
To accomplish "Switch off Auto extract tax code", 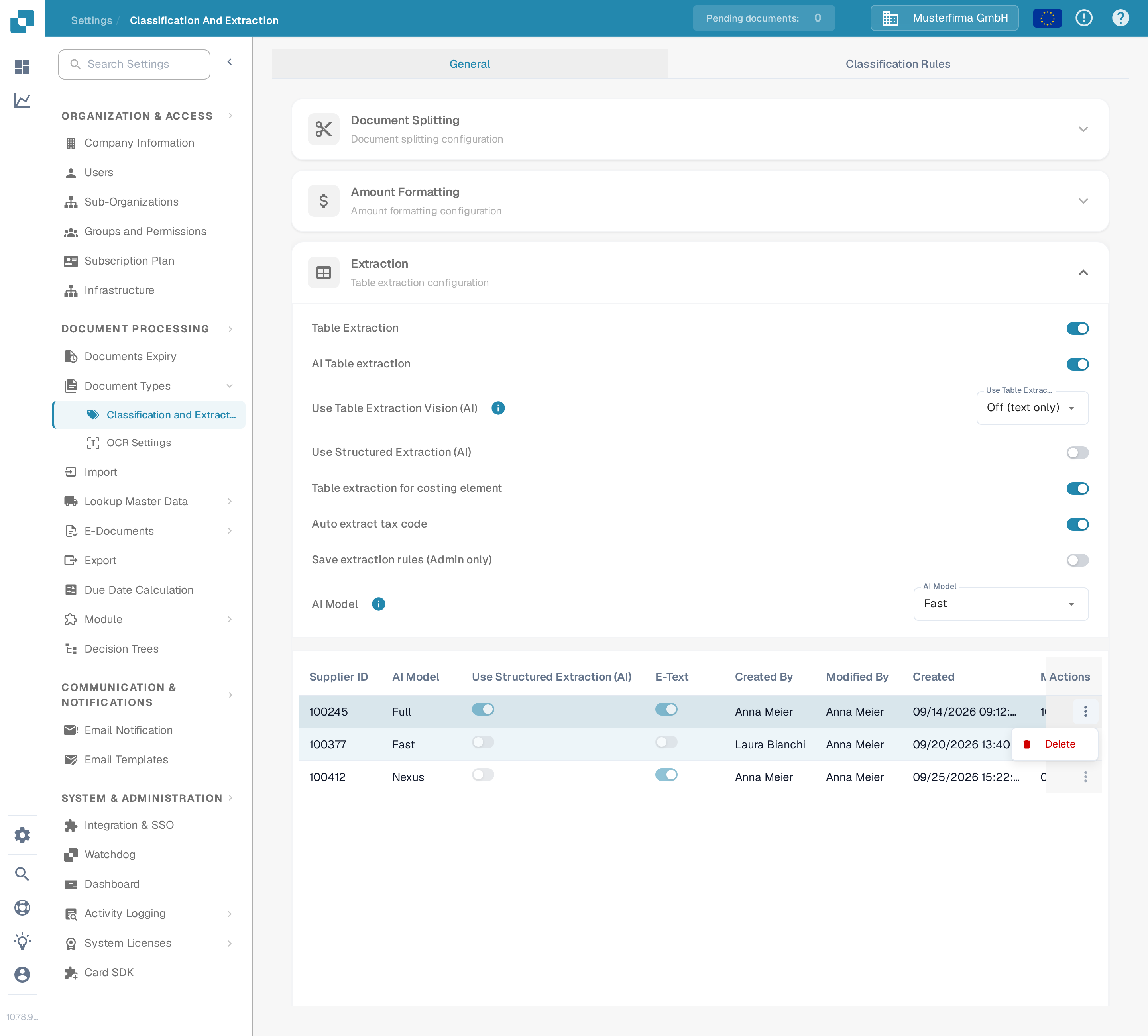I will 1077,524.
